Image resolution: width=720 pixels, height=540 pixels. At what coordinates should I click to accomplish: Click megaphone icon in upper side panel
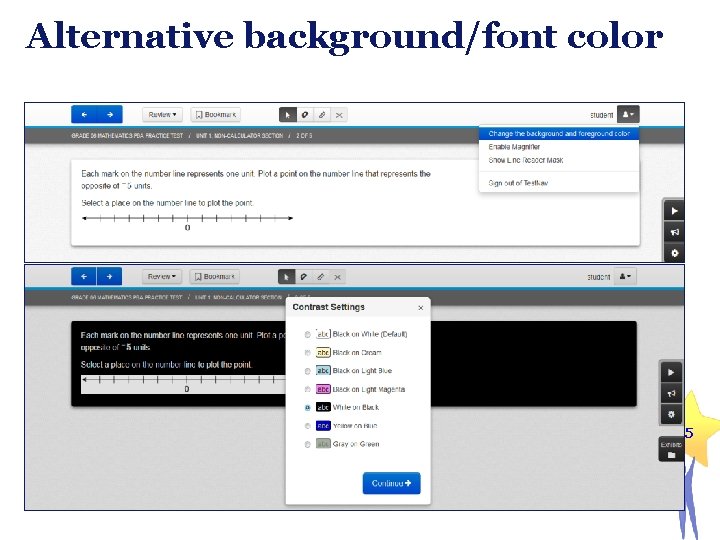coord(674,232)
